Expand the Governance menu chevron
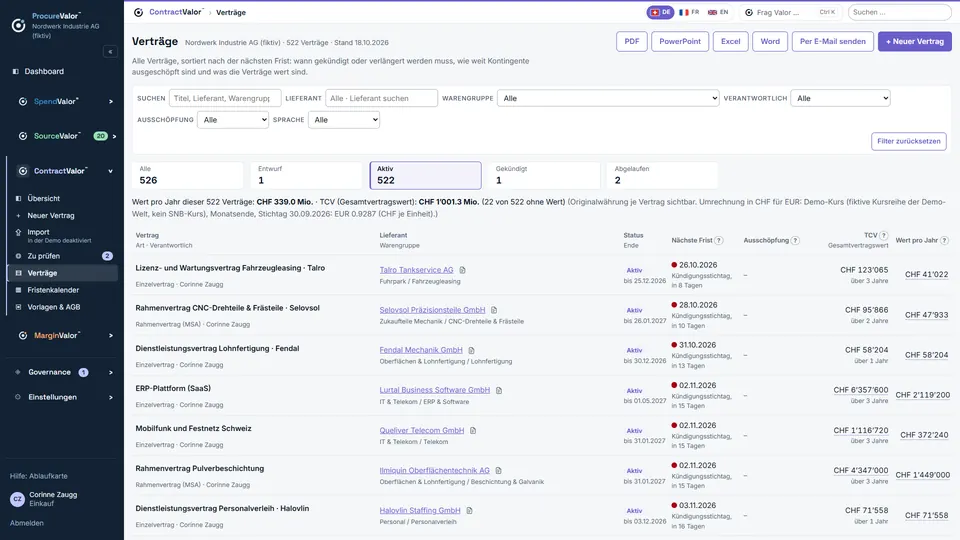 click(111, 372)
